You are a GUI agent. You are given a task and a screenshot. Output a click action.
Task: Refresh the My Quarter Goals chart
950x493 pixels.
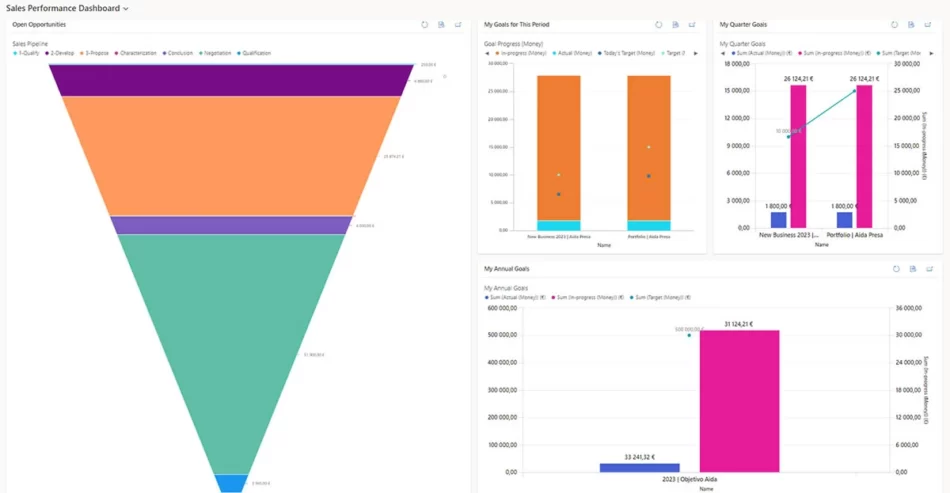point(896,25)
